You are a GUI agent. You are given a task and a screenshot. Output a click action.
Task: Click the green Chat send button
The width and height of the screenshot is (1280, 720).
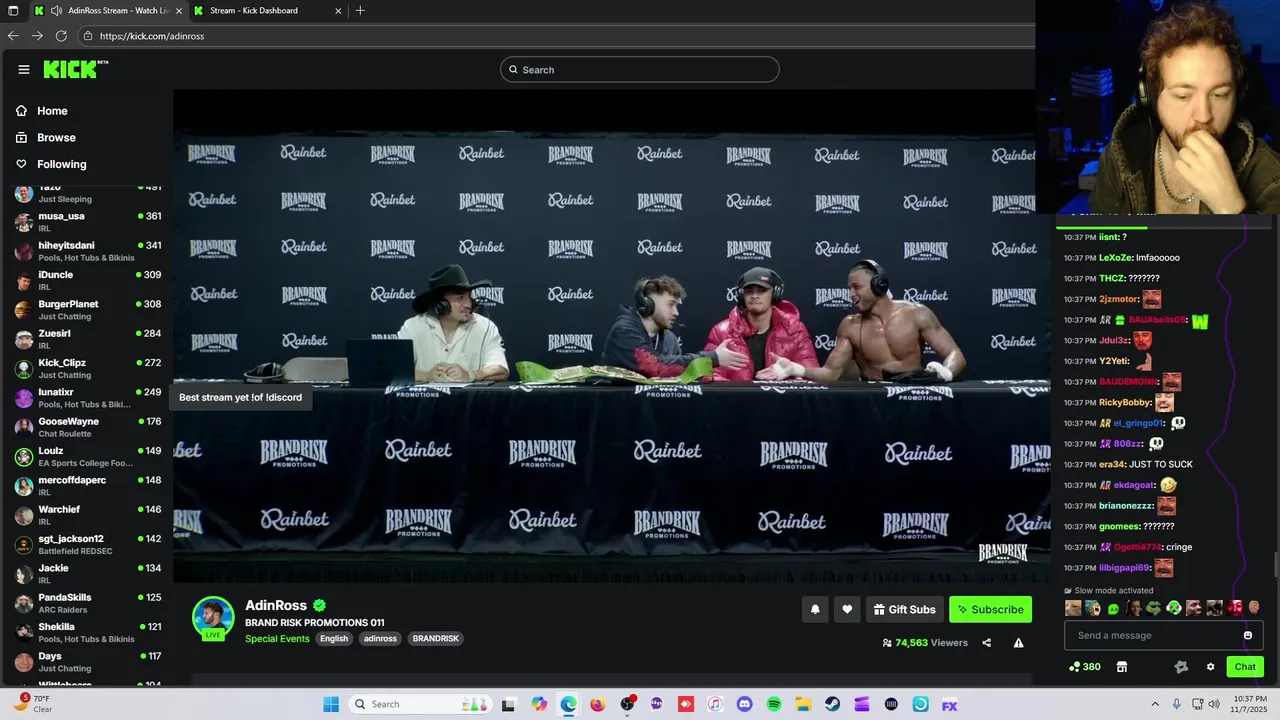(x=1245, y=667)
